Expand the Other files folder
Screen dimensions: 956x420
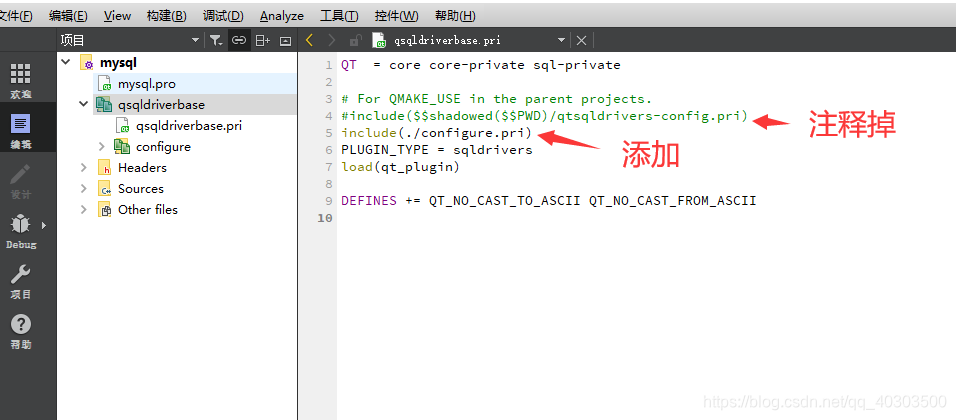coord(84,209)
